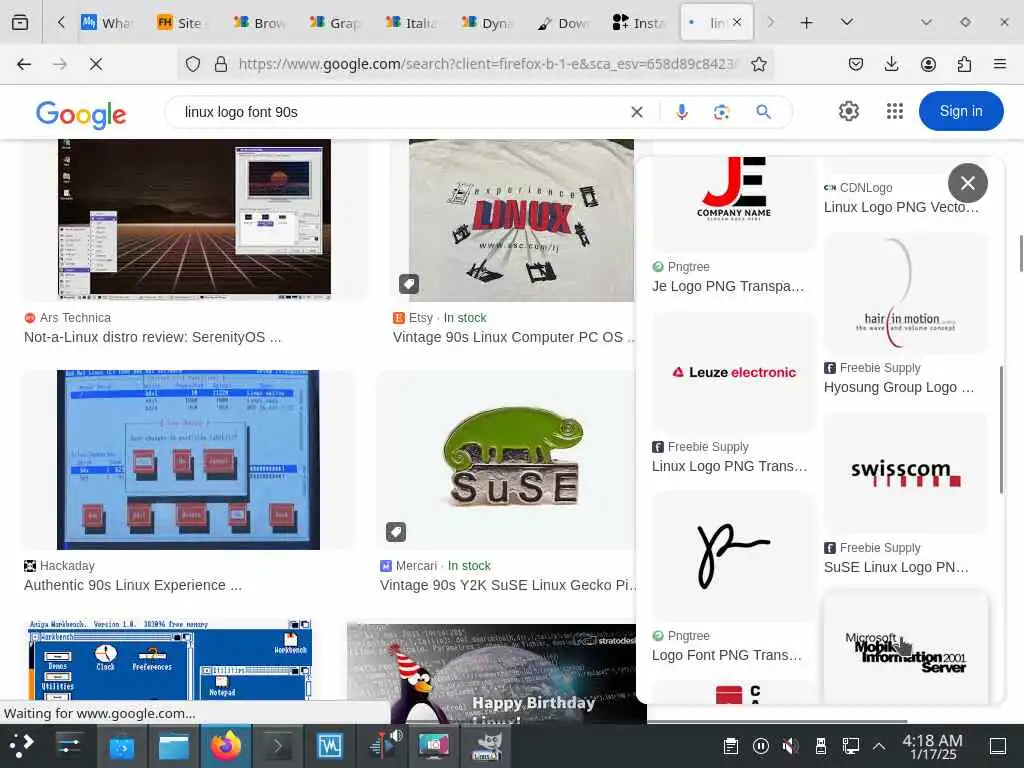Open the Downloads panel

click(x=891, y=64)
